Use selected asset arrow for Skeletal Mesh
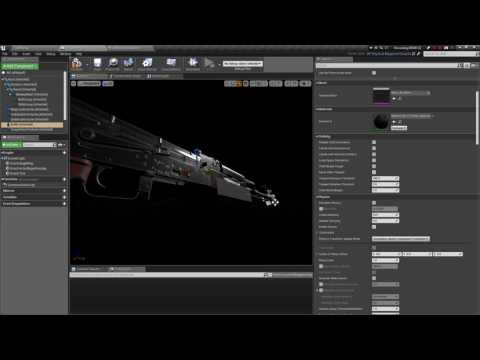 [x=394, y=99]
